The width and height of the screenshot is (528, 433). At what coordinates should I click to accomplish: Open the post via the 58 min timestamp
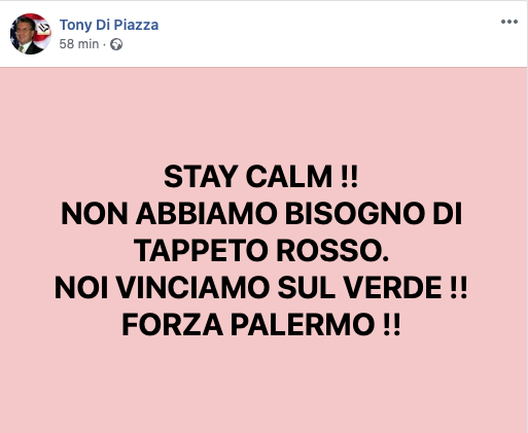[x=79, y=44]
